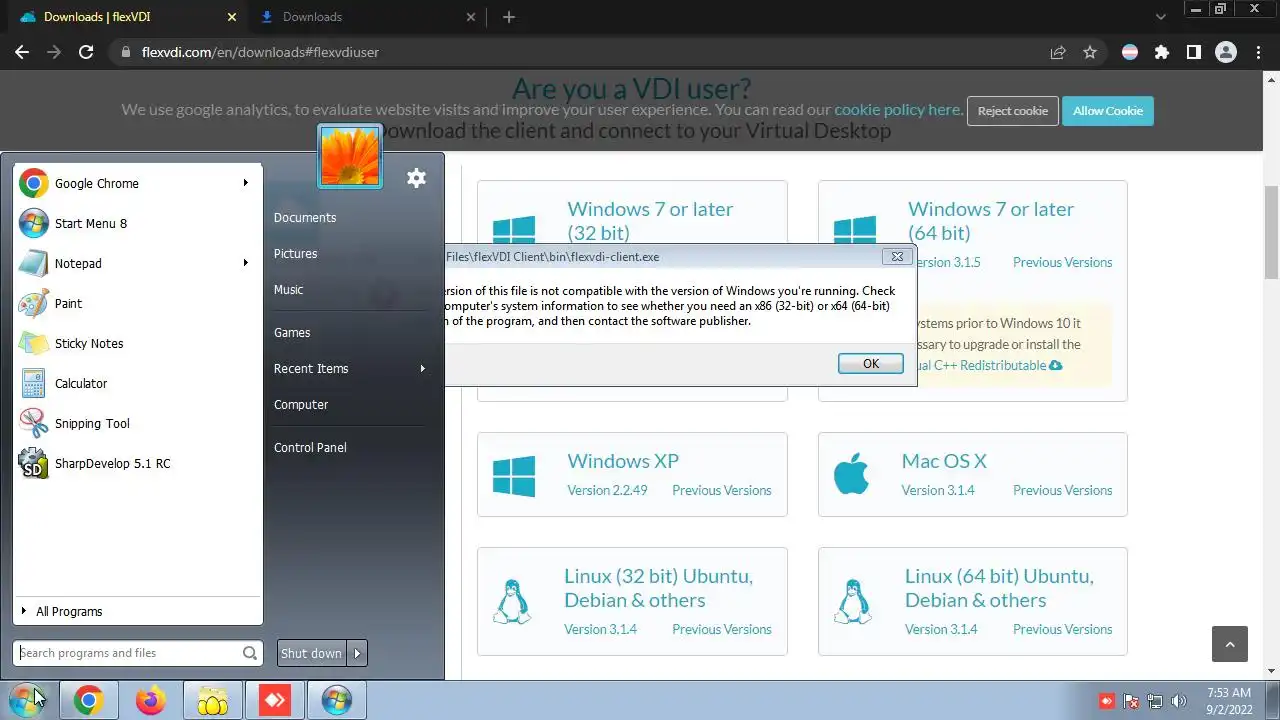Expand Google Chrome jump list arrow
This screenshot has height=720, width=1280.
[245, 183]
